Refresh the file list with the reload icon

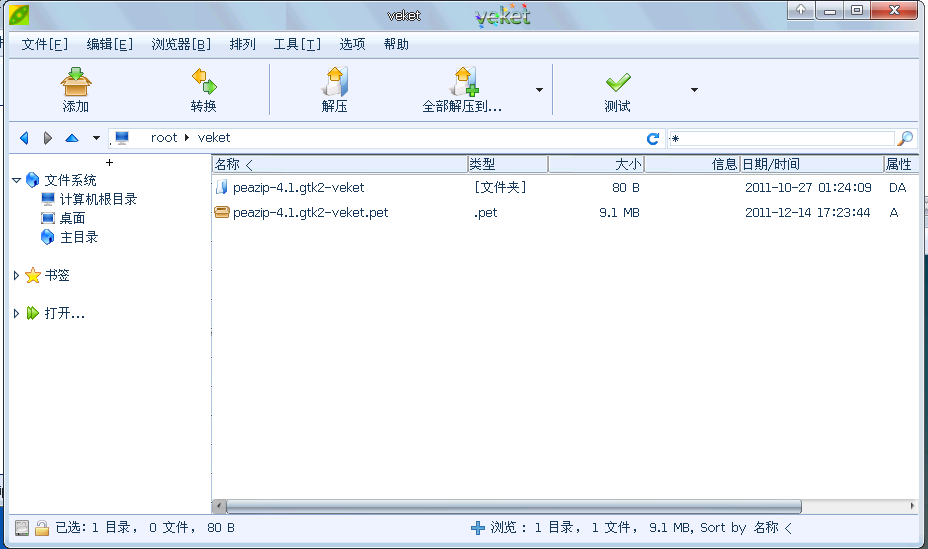[x=653, y=138]
